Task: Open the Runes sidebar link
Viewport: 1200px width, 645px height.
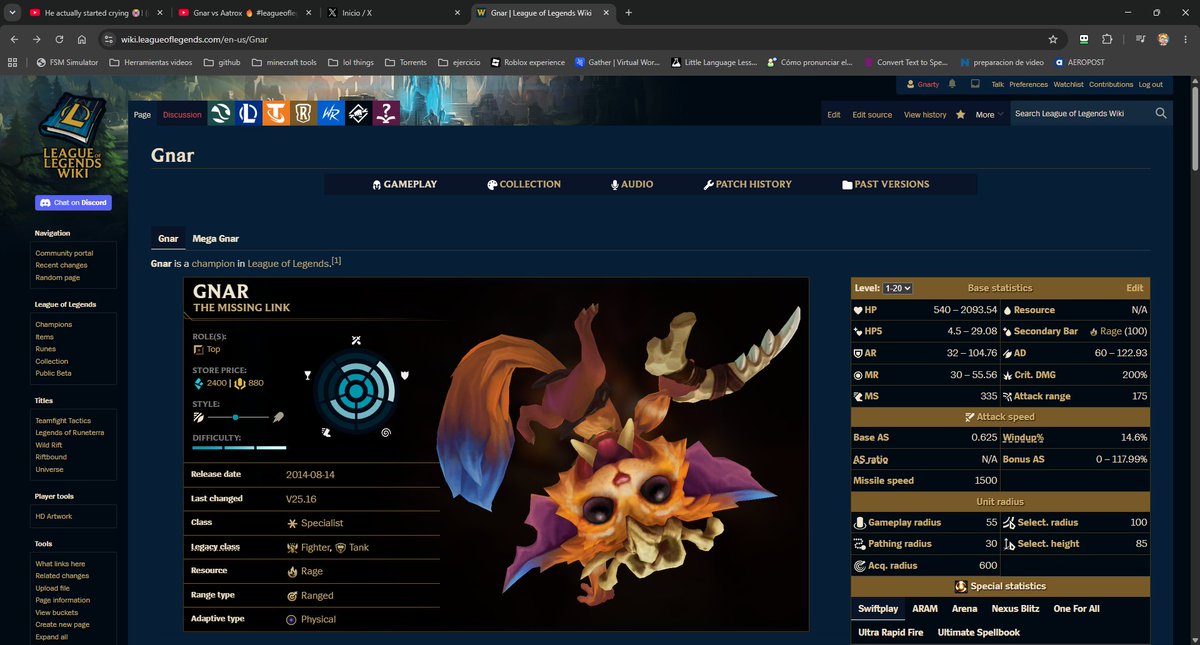Action: coord(45,349)
